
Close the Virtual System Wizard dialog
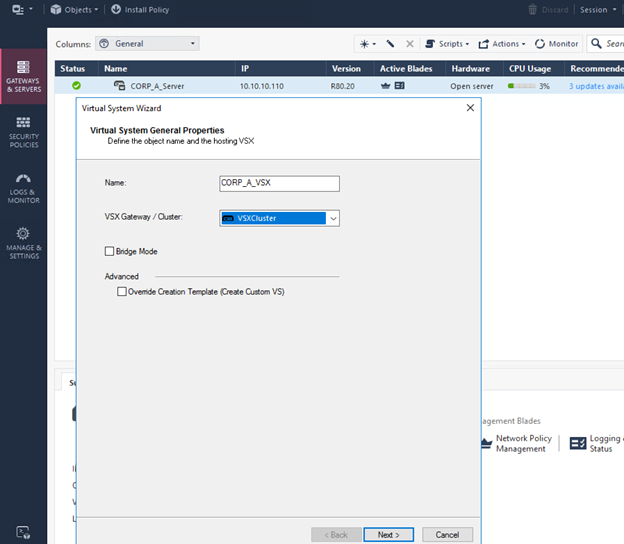470,108
